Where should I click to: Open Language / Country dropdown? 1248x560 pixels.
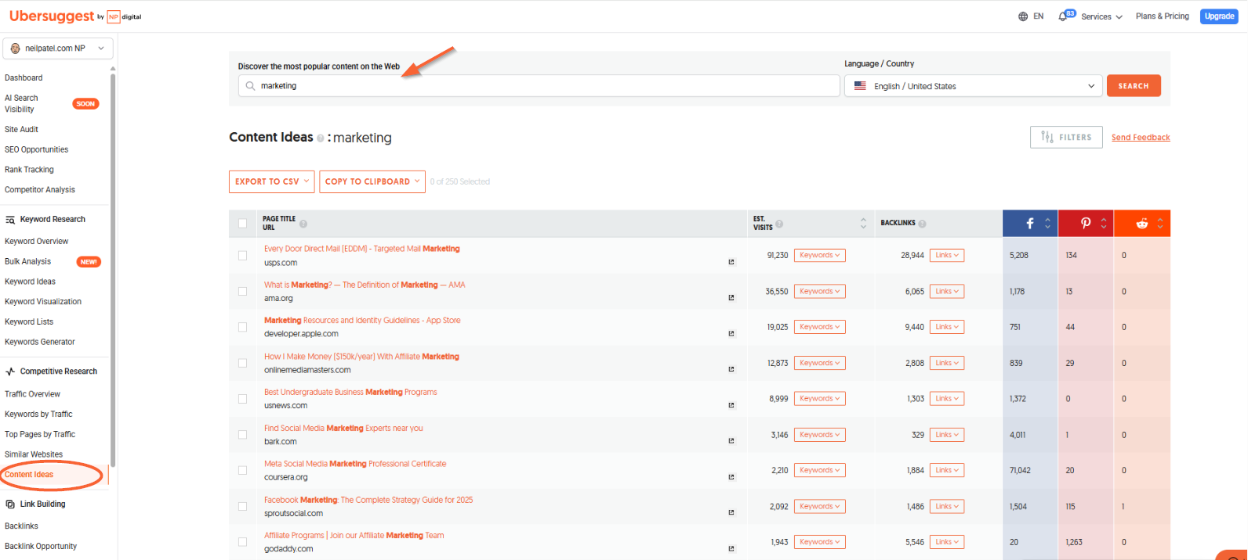973,86
